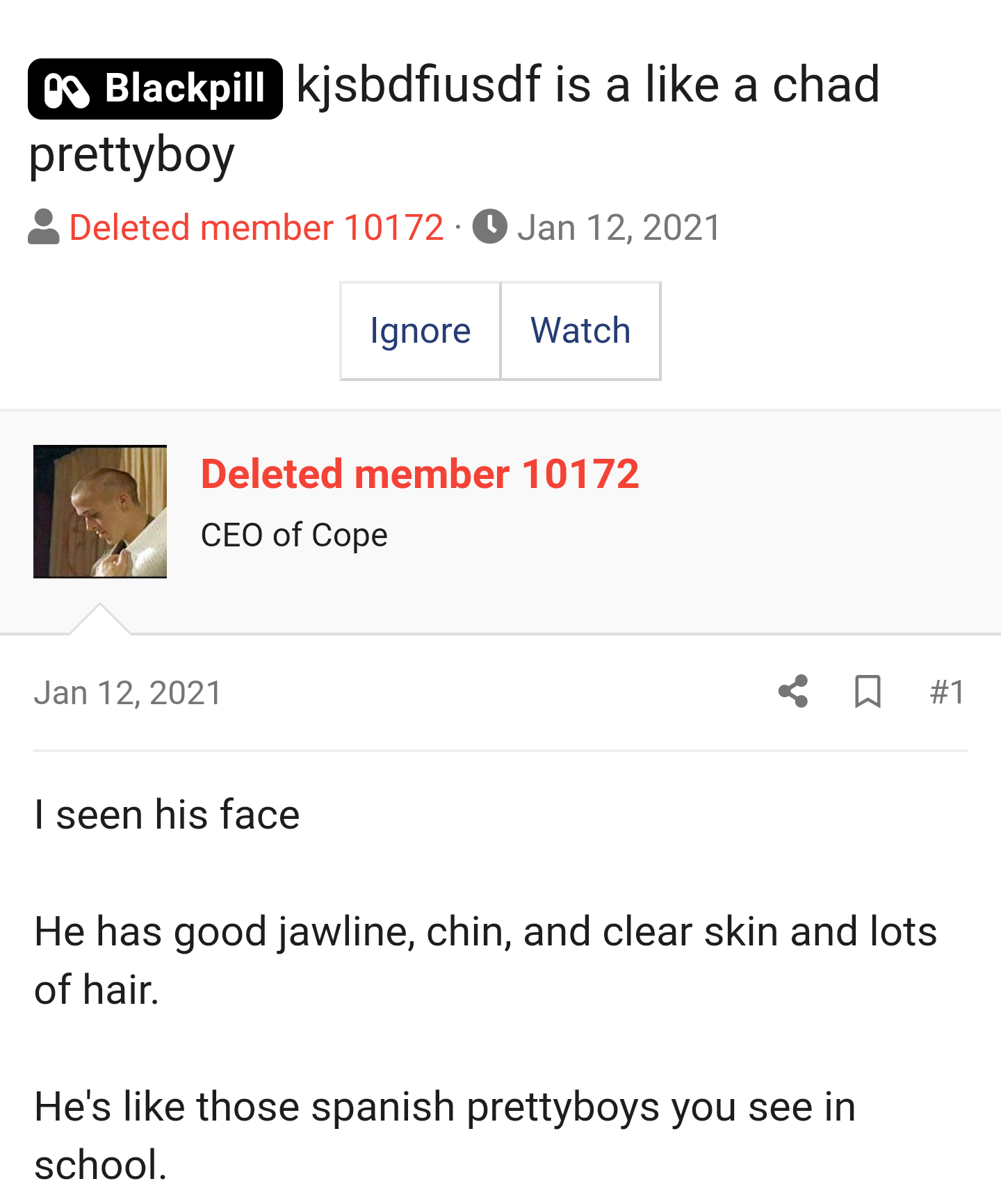Click the thread start date next to the clock
The image size is (1001, 1204).
pyautogui.click(x=619, y=227)
